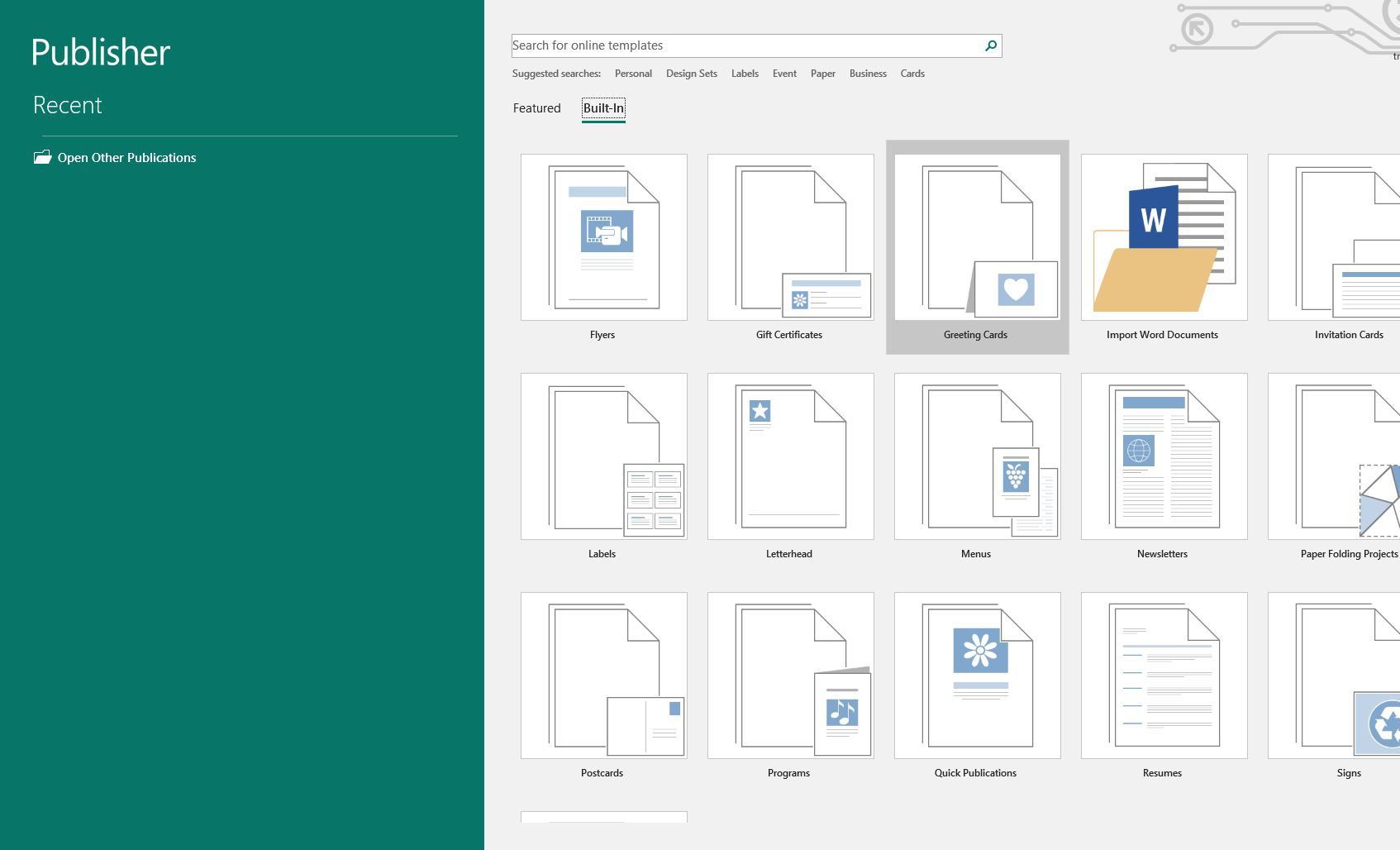Open the Gift Certificates template category
The height and width of the screenshot is (850, 1400).
(790, 237)
